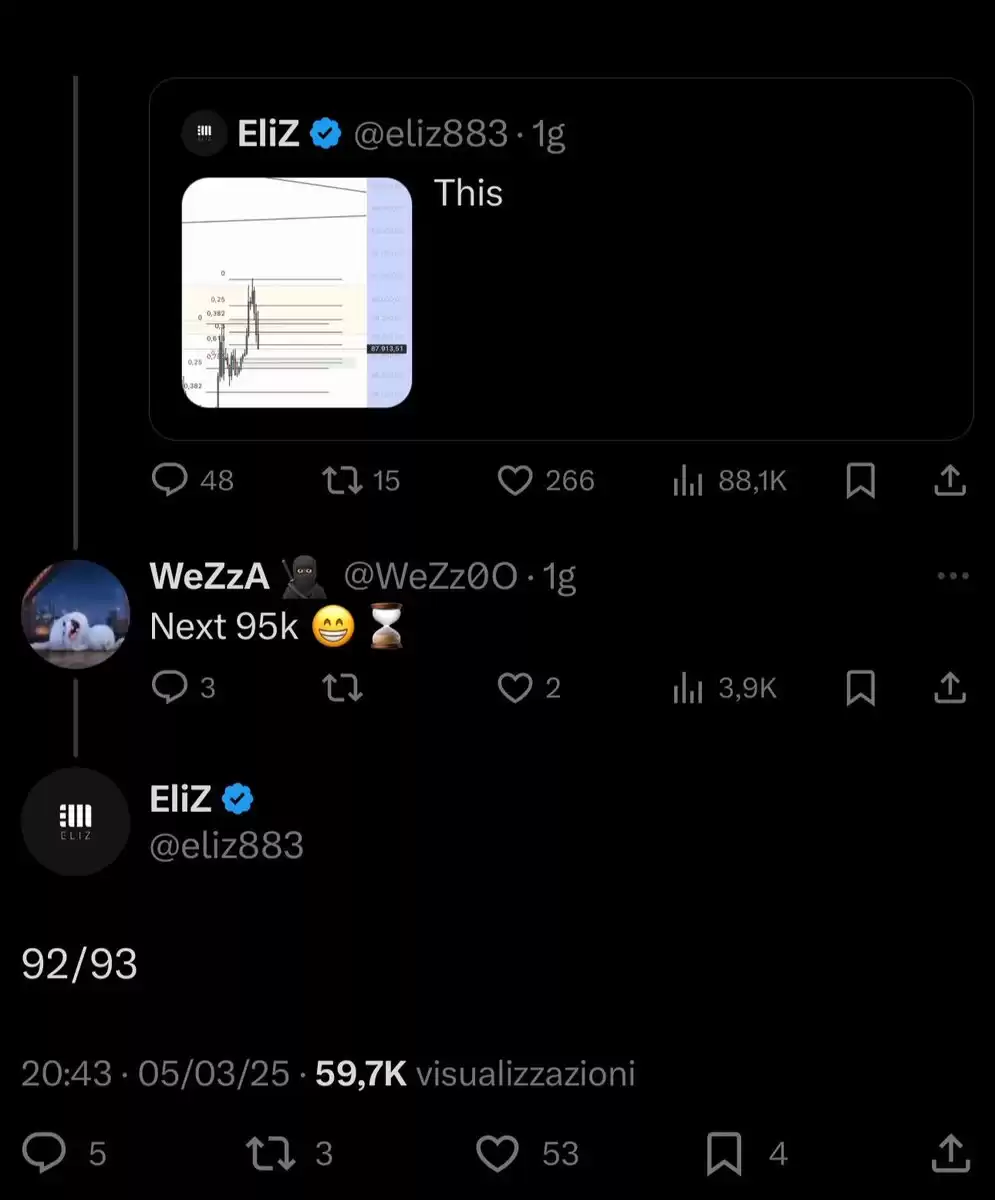
Task: Bookmark WeZzA's tweet
Action: pos(860,688)
